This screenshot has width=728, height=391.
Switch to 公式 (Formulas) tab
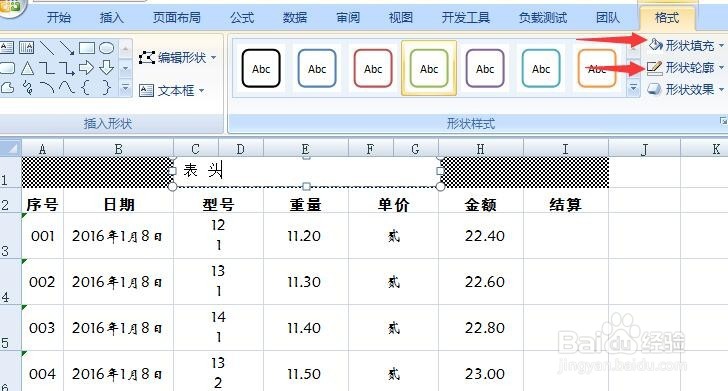tap(242, 18)
